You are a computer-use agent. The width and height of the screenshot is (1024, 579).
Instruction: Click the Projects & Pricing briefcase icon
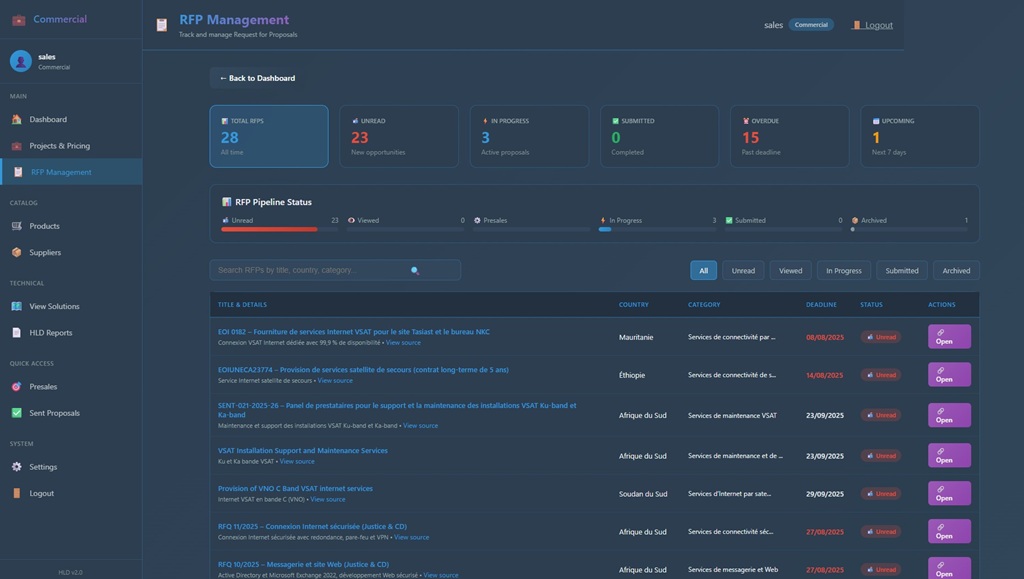click(16, 146)
